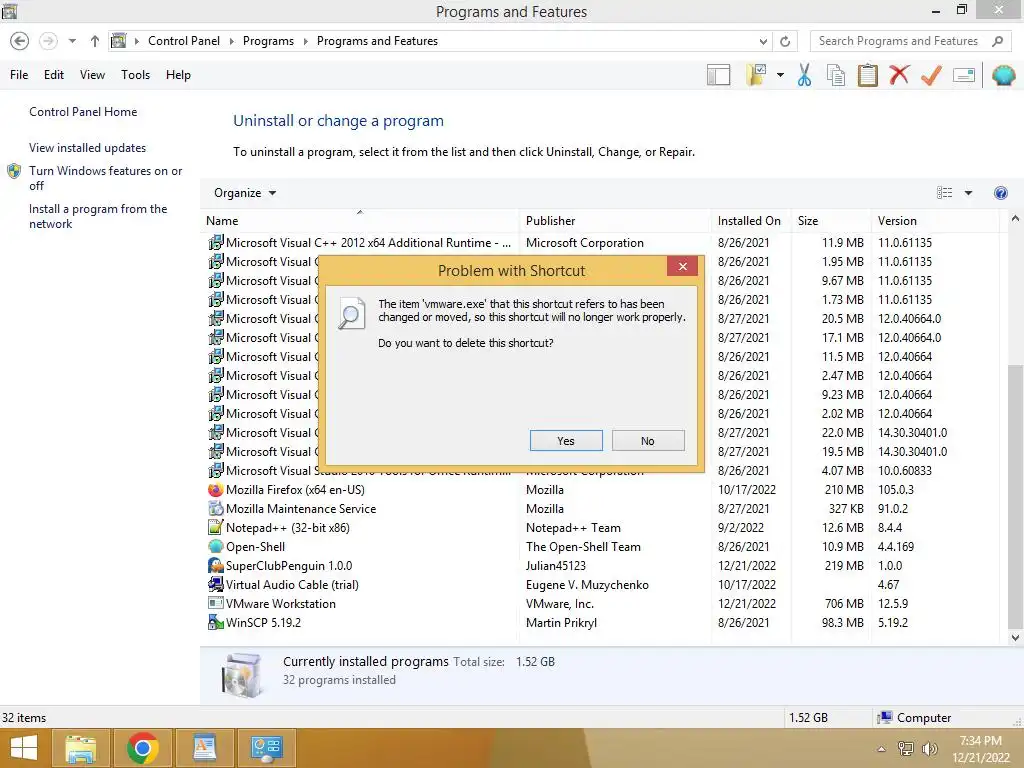Sort list by Name column header
The width and height of the screenshot is (1024, 768).
point(359,221)
